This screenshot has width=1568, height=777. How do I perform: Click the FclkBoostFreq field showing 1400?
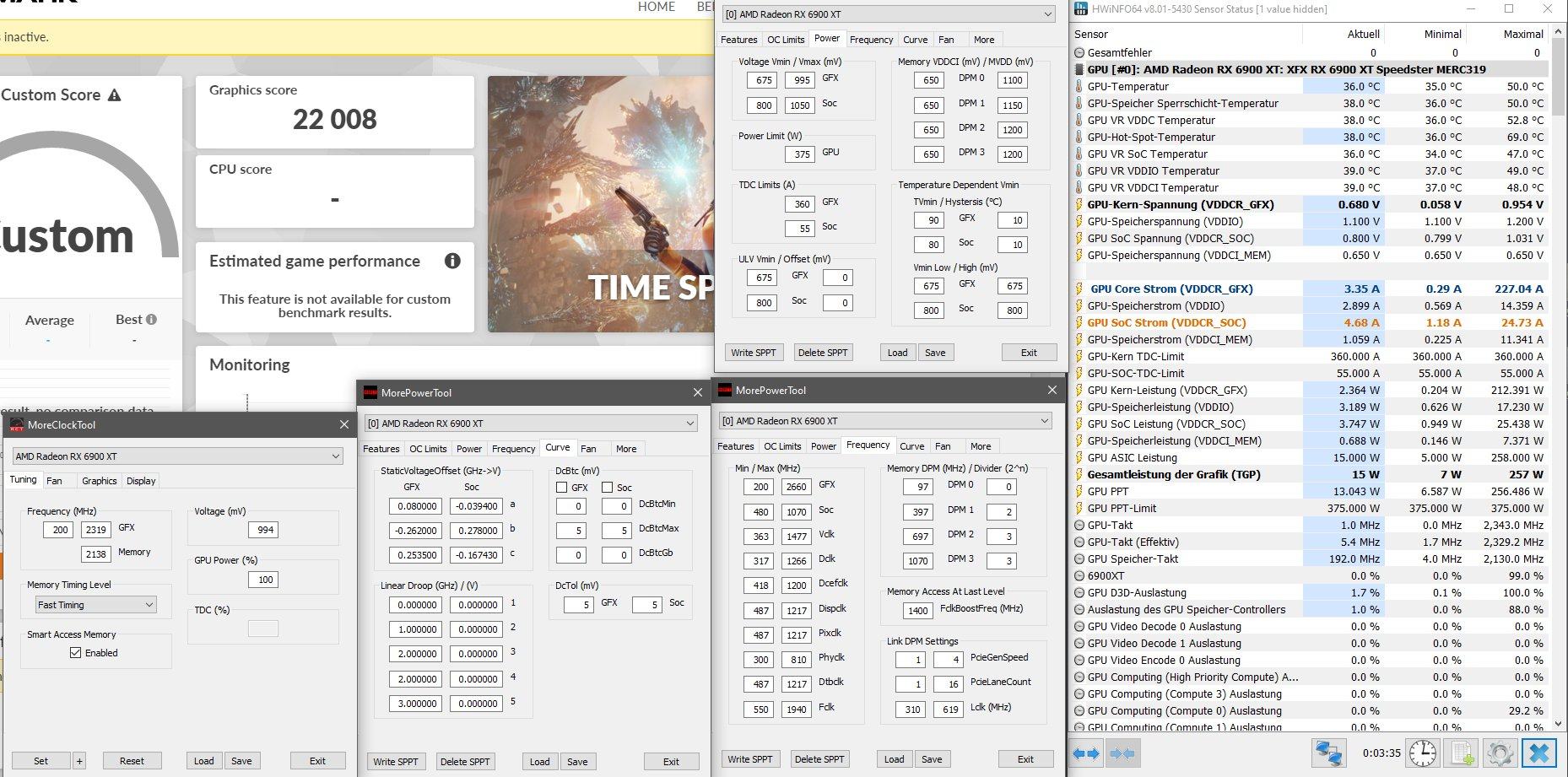click(918, 611)
